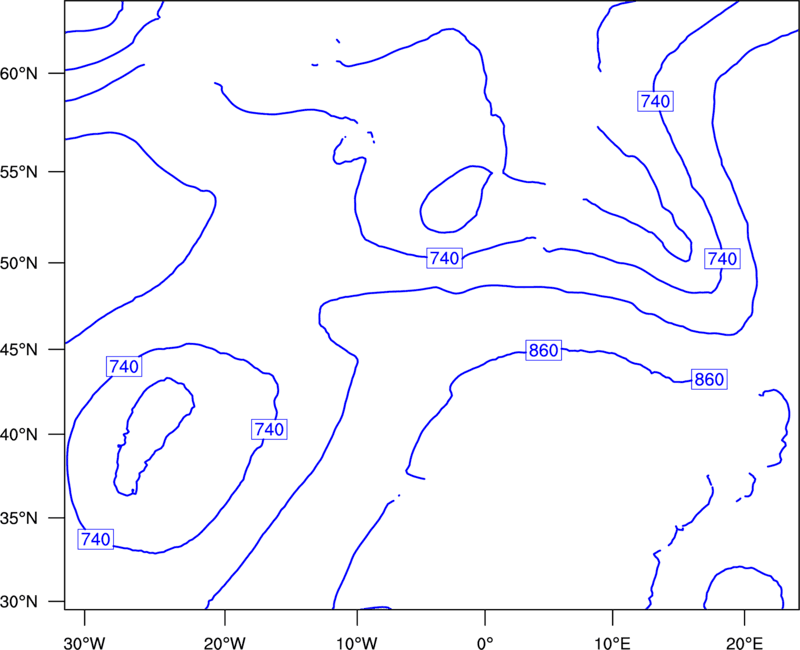Click the 60°N latitude axis label
This screenshot has height=650, width=800.
(19, 74)
